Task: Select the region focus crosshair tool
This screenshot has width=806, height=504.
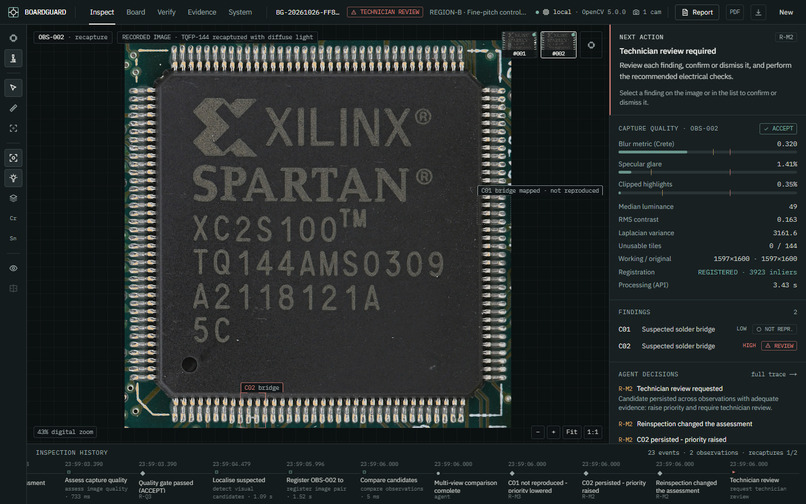Action: (x=13, y=128)
